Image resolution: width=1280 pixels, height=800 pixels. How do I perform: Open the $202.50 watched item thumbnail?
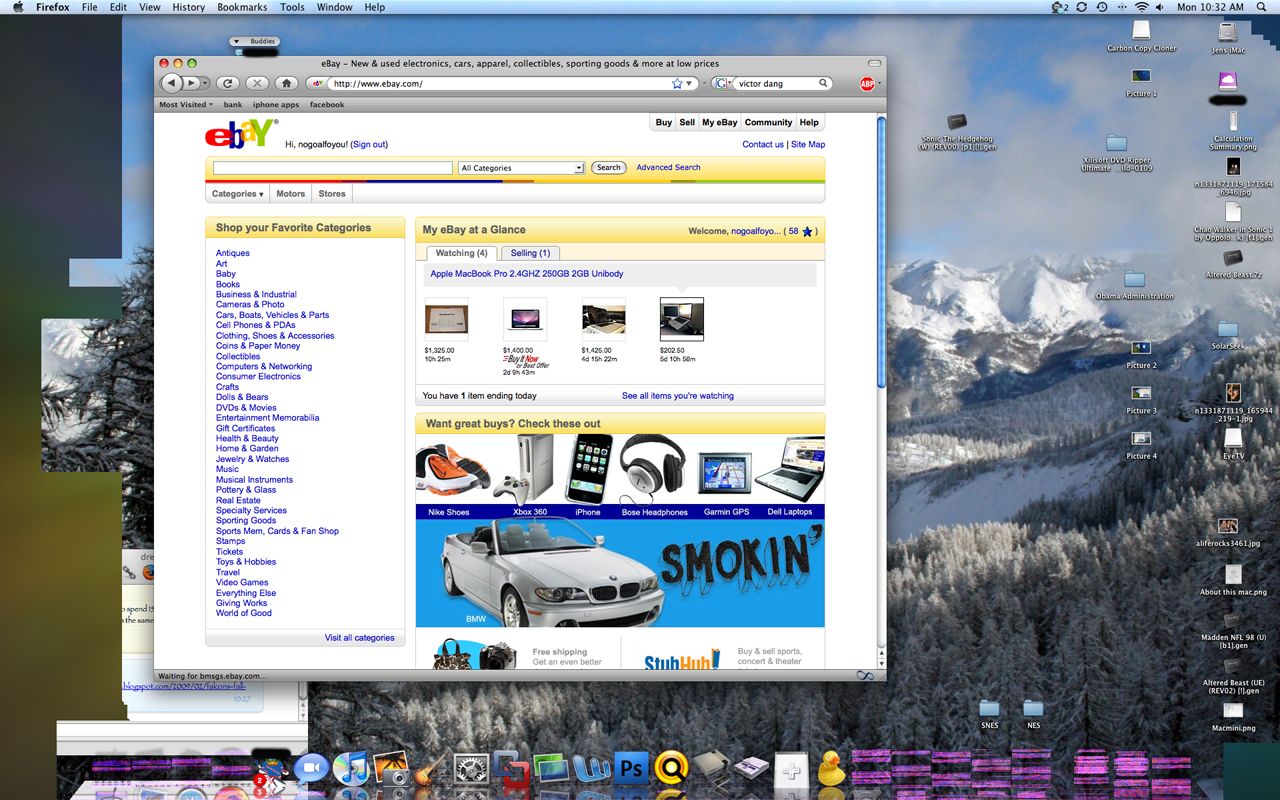coord(682,319)
